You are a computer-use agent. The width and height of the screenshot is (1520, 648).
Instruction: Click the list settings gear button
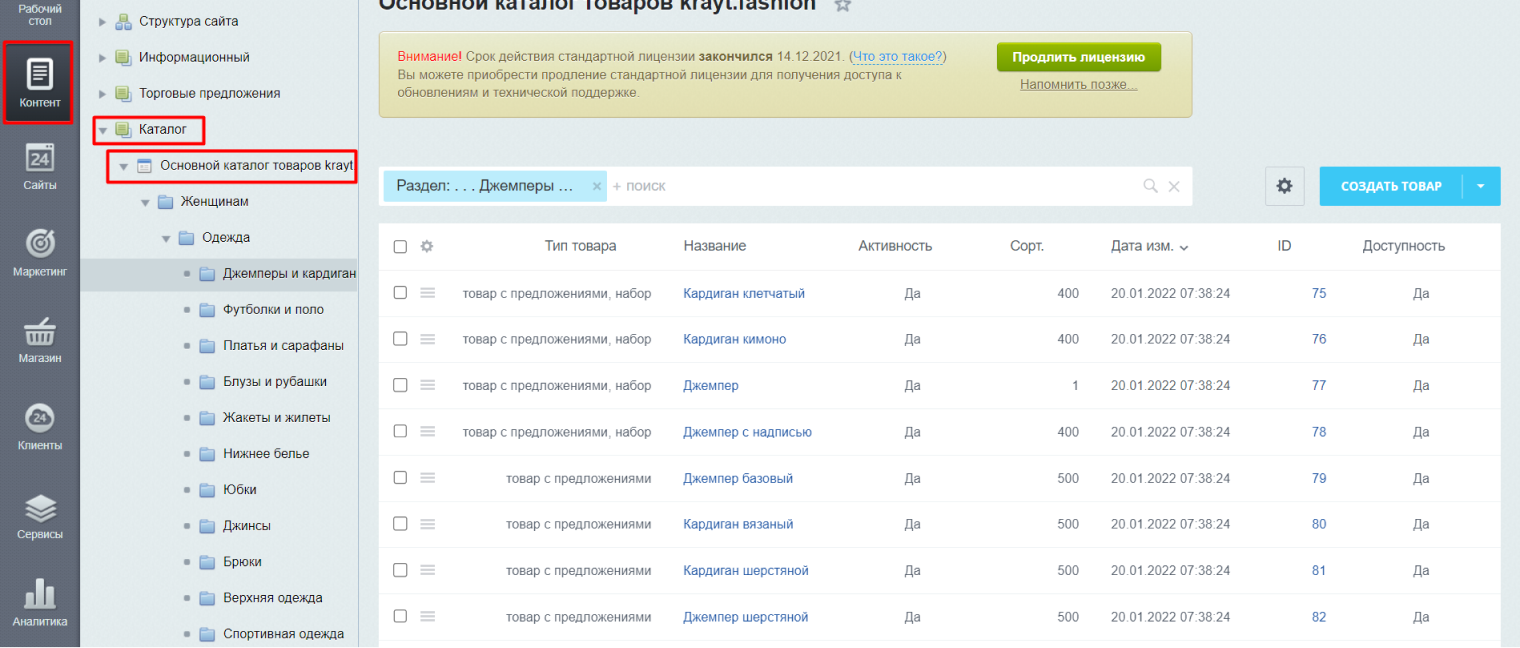click(x=1285, y=186)
